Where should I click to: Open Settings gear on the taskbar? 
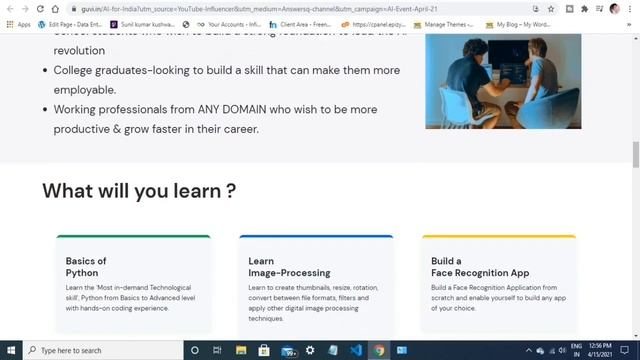(x=310, y=350)
